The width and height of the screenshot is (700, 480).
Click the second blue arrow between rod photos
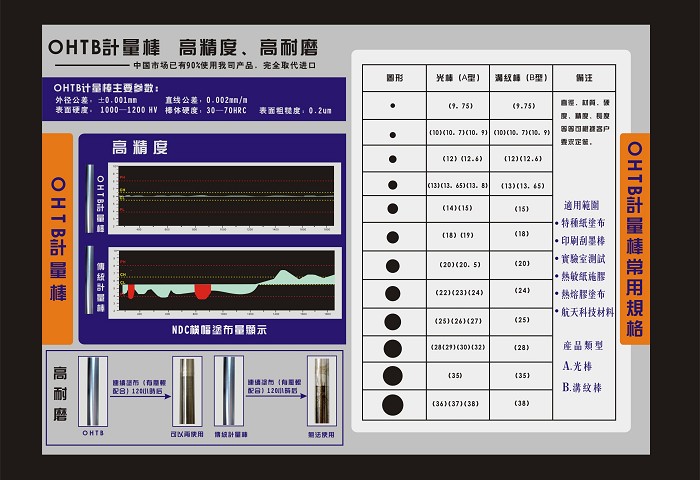tap(276, 396)
